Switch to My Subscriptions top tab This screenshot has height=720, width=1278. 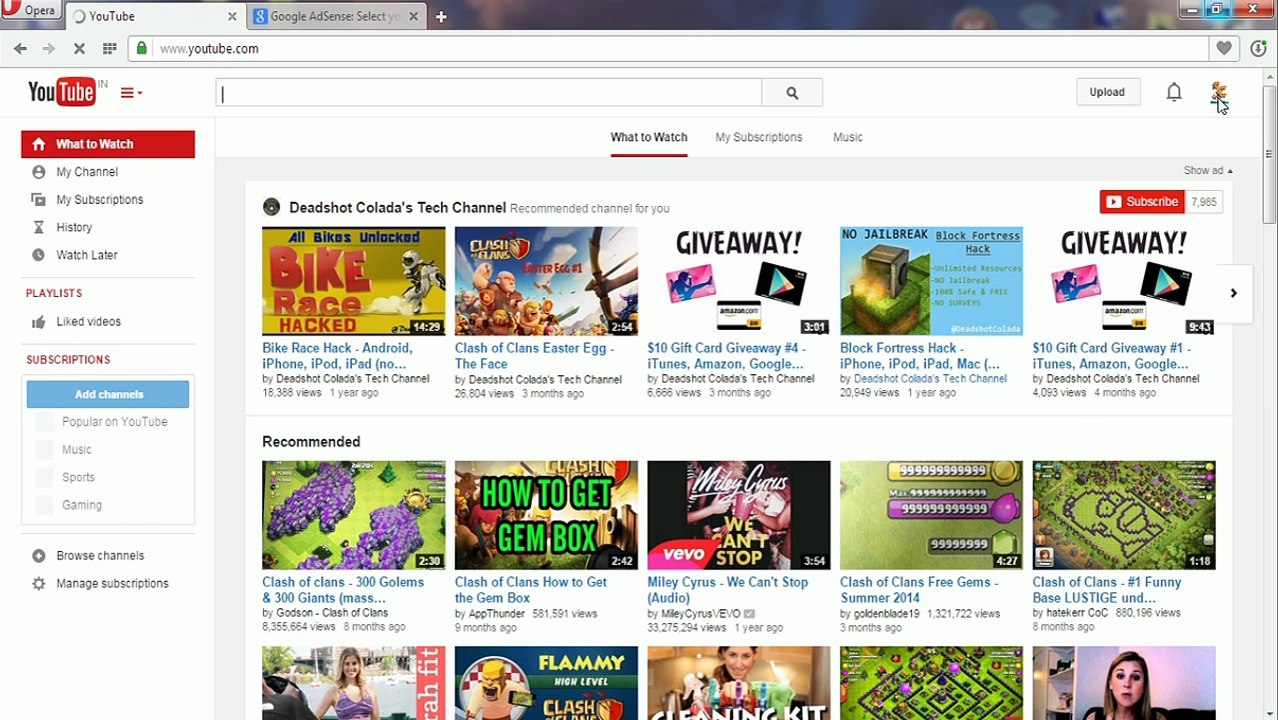coord(758,137)
